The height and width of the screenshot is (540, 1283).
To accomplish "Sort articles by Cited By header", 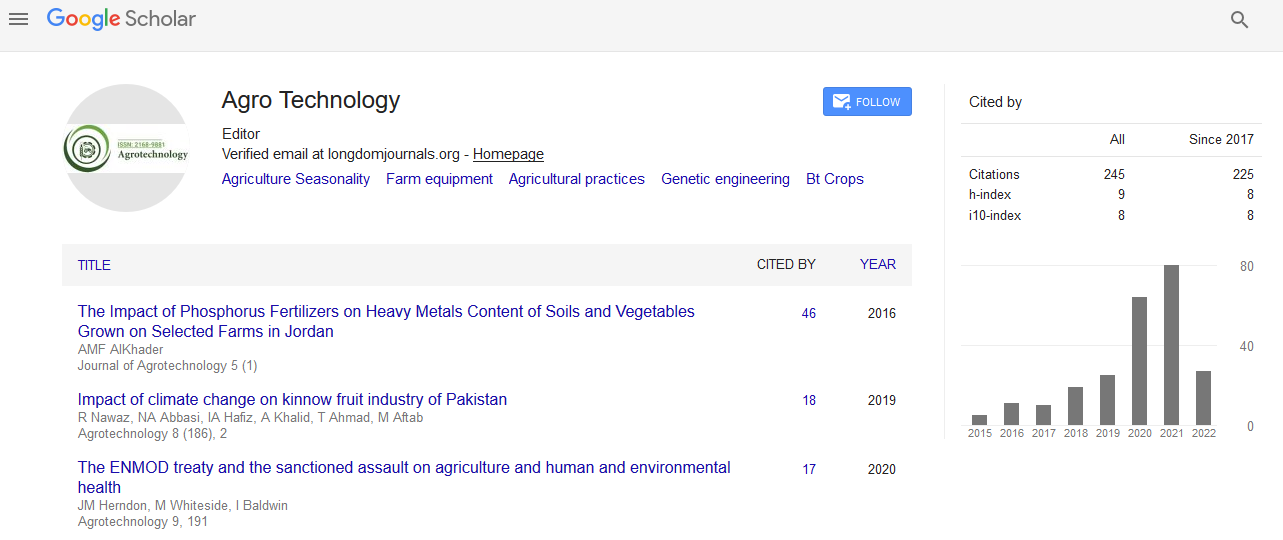I will tap(786, 265).
